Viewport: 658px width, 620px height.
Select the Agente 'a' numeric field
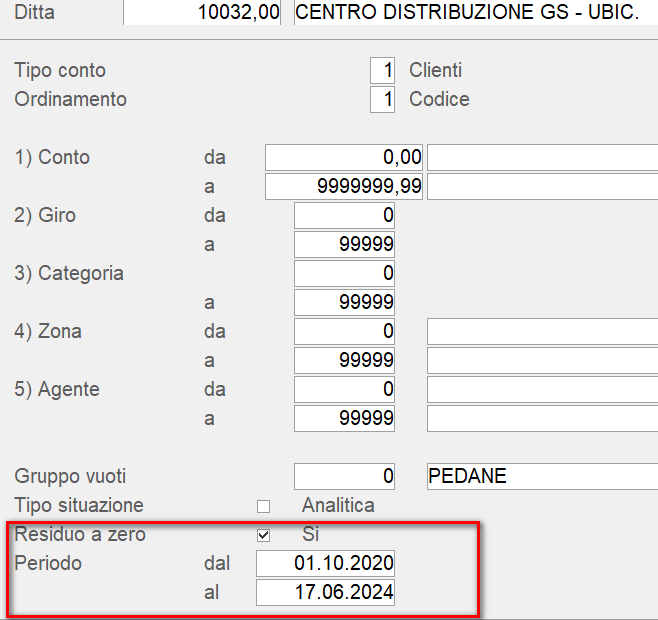(344, 419)
